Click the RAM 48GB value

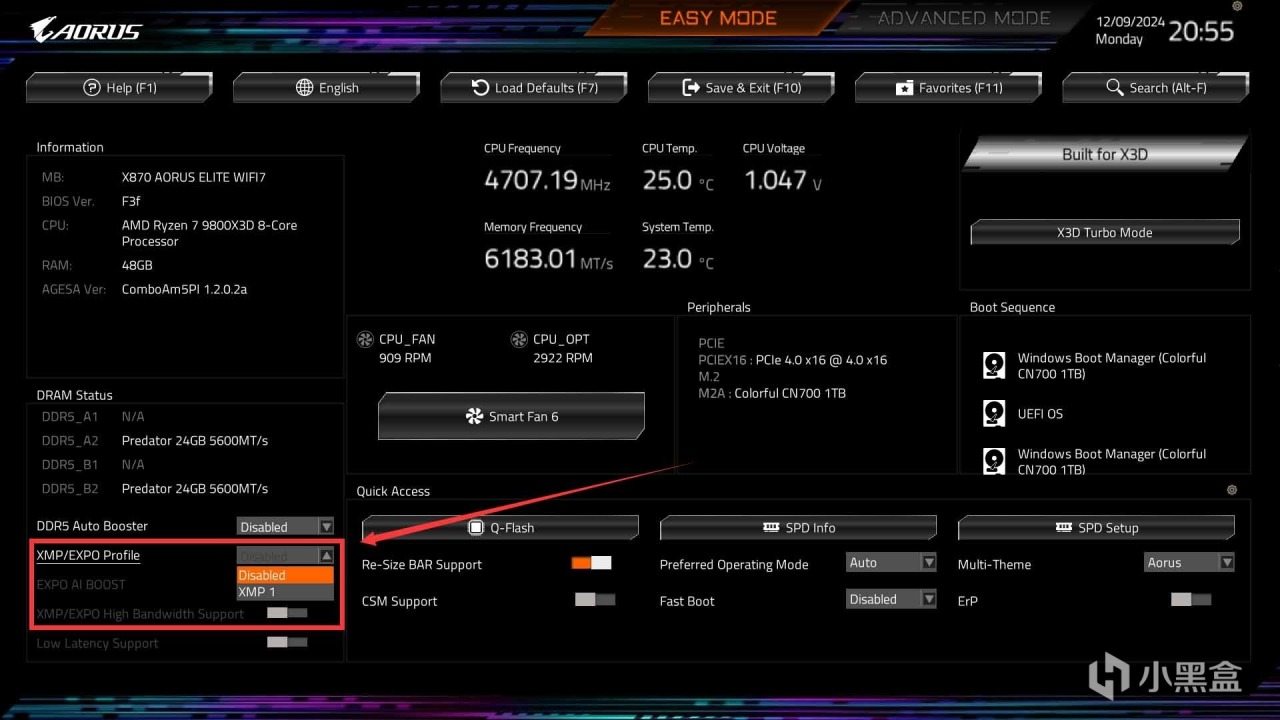coord(137,265)
